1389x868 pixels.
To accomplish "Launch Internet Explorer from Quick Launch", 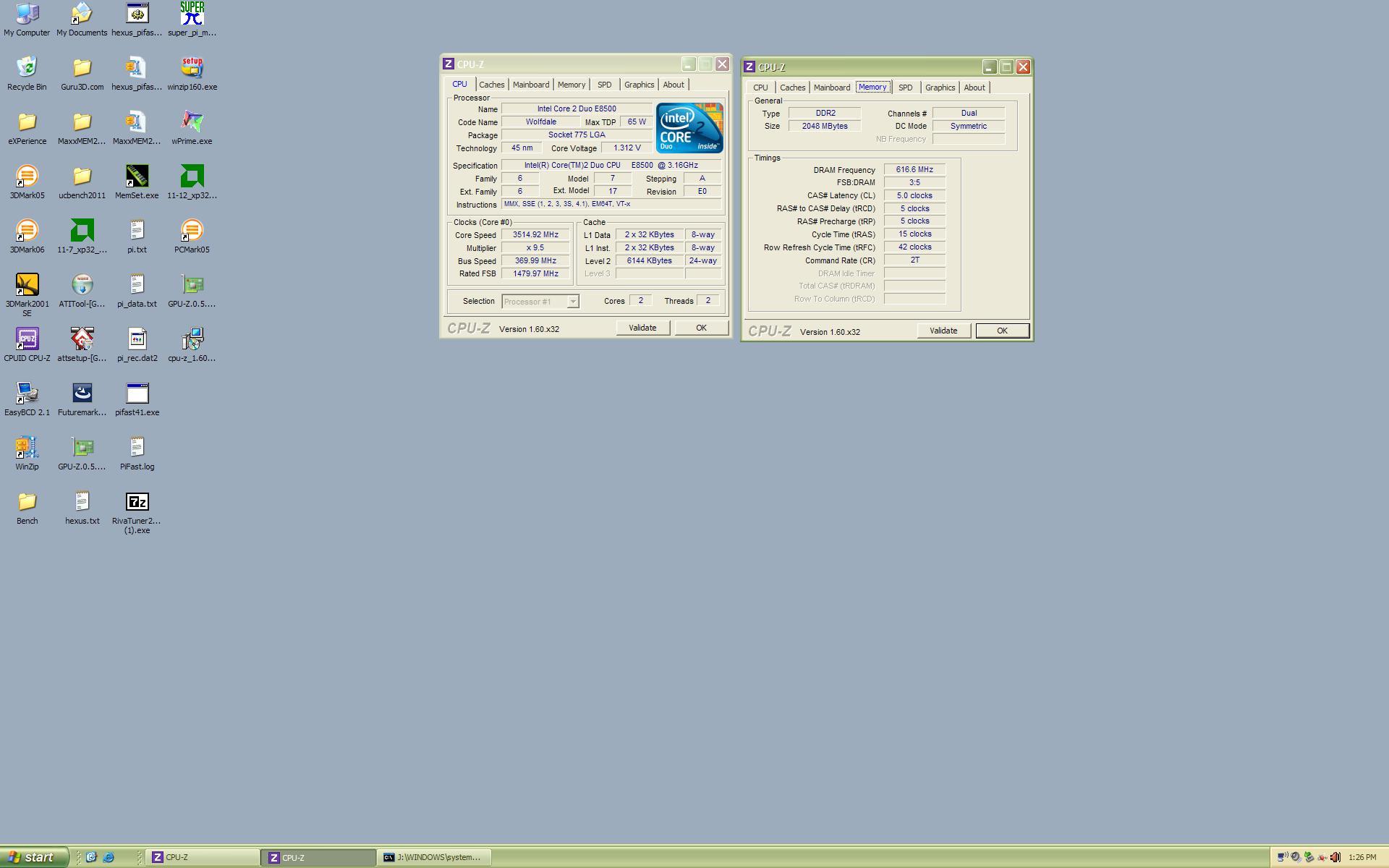I will [x=108, y=857].
